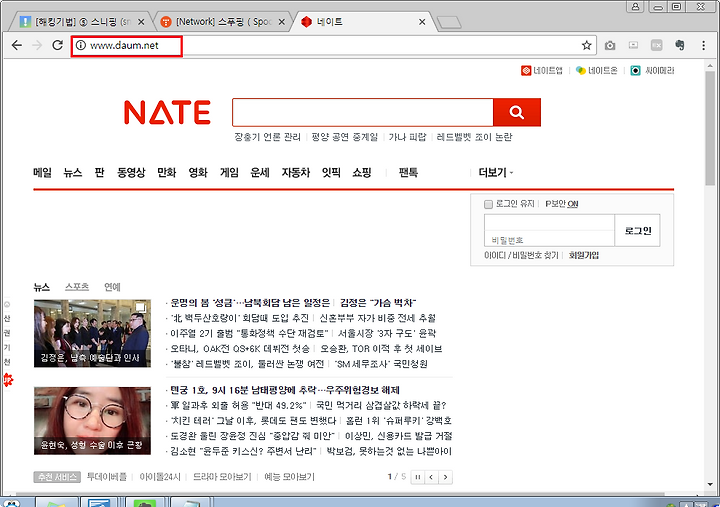The image size is (720, 507).
Task: Open the 네이트온 icon link
Action: click(x=596, y=70)
